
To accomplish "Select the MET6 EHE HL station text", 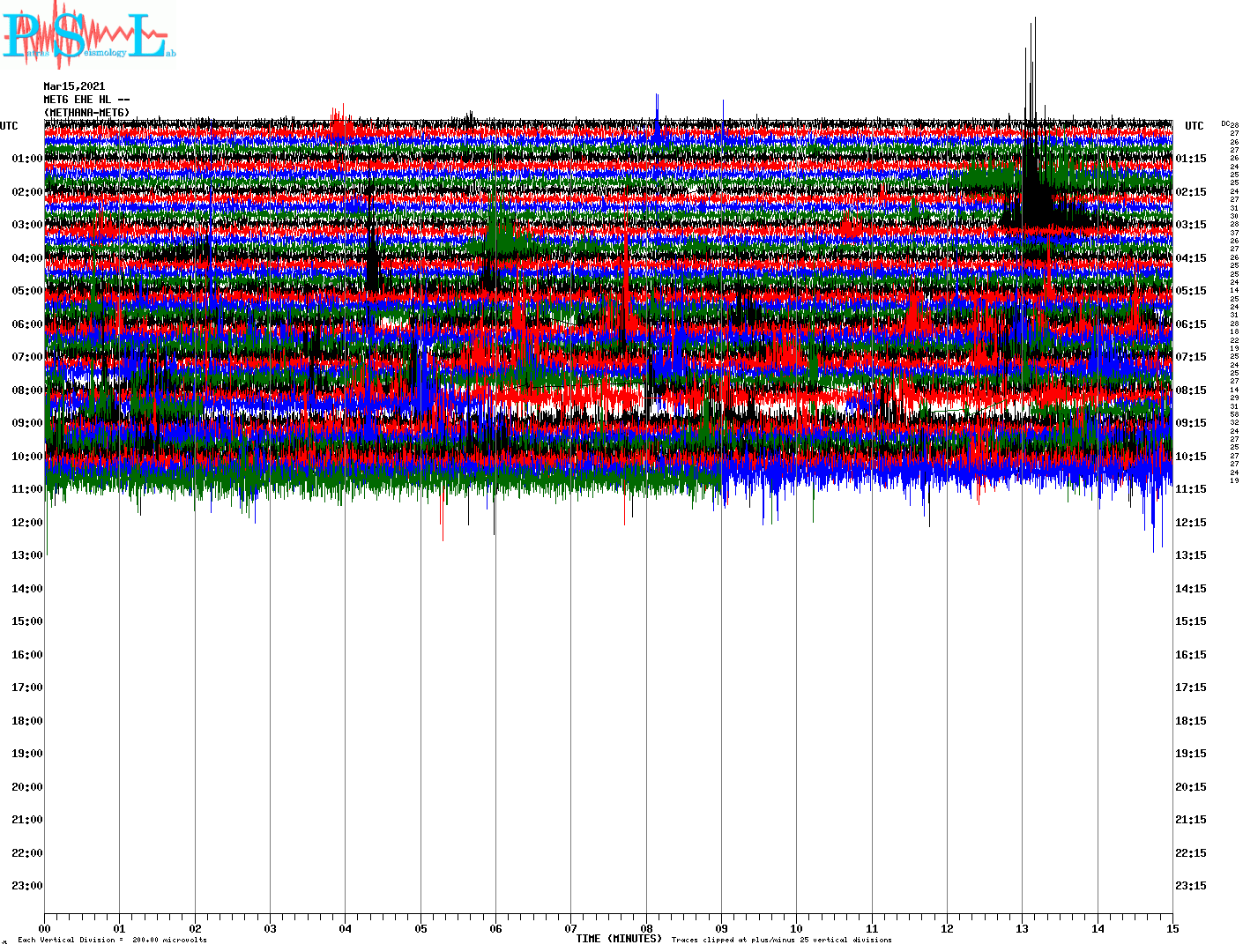I will coord(86,100).
